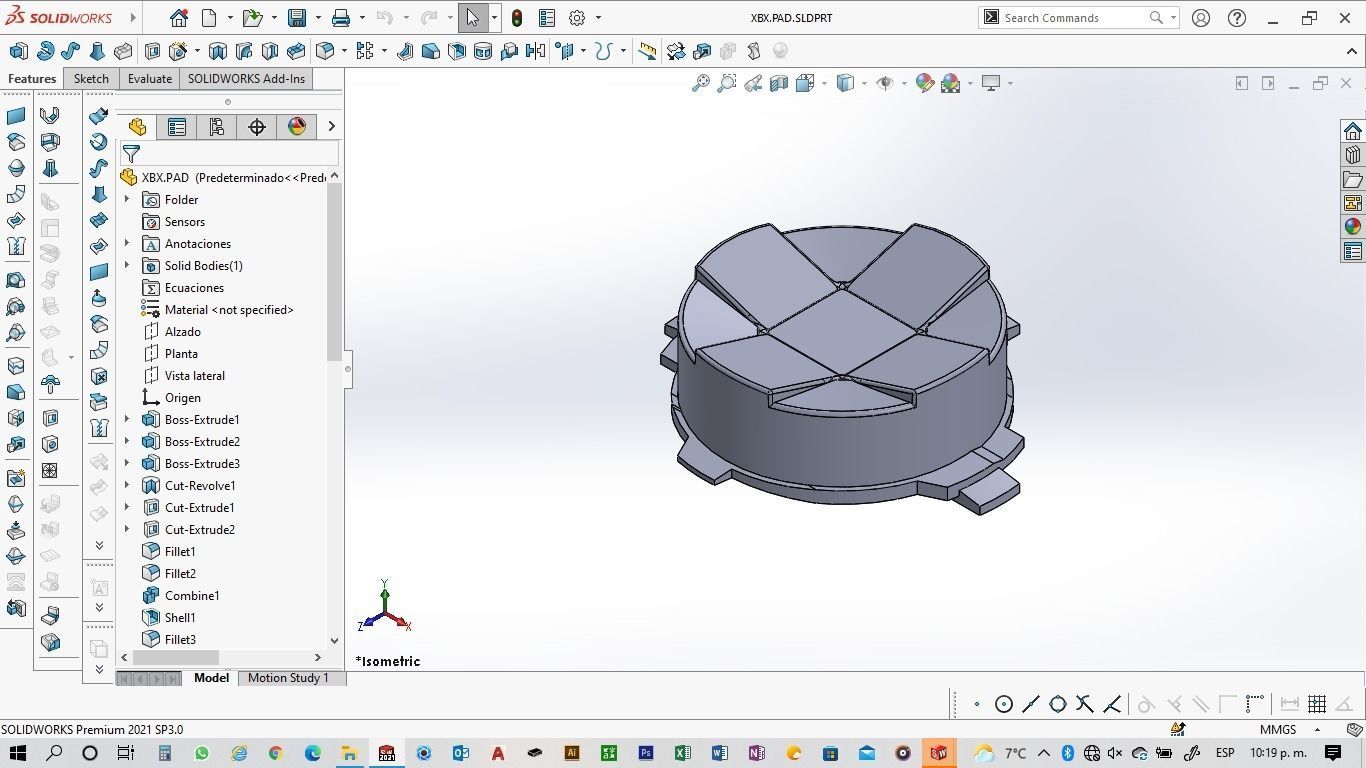Open the SOLIDWORKS Add-Ins tab
Viewport: 1366px width, 768px height.
(x=246, y=79)
